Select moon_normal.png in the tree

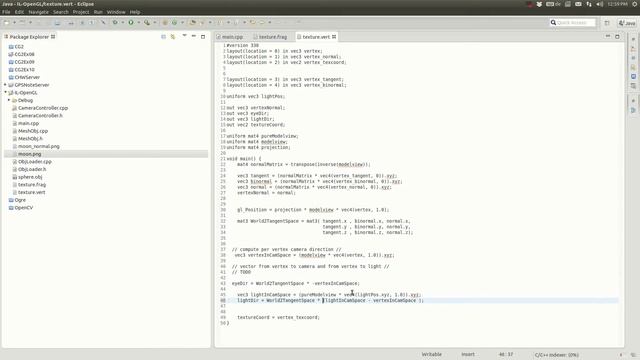38,147
